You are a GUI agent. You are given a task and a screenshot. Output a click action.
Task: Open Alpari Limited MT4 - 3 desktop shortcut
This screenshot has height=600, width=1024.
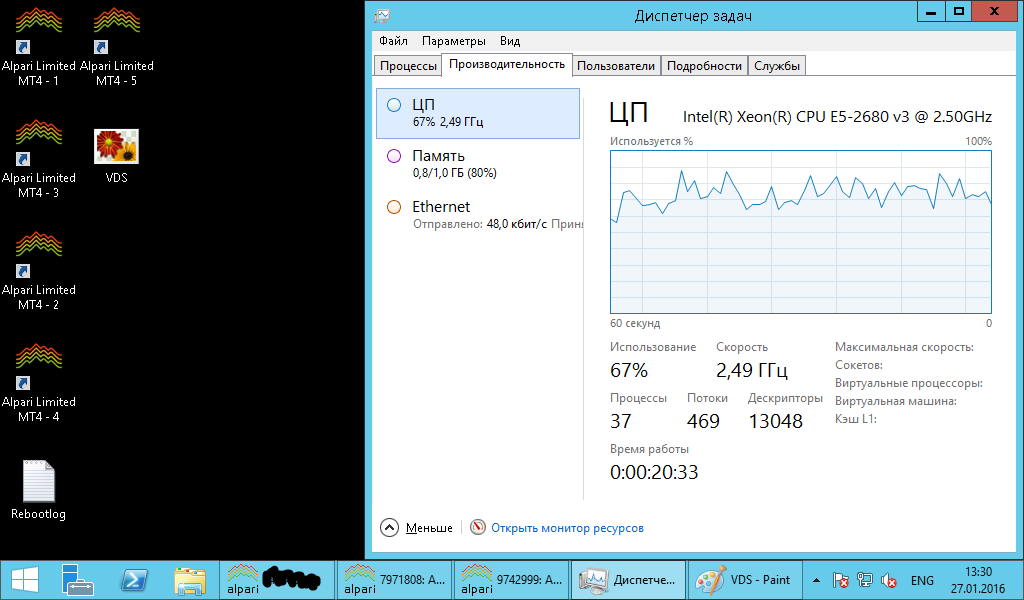[x=39, y=159]
